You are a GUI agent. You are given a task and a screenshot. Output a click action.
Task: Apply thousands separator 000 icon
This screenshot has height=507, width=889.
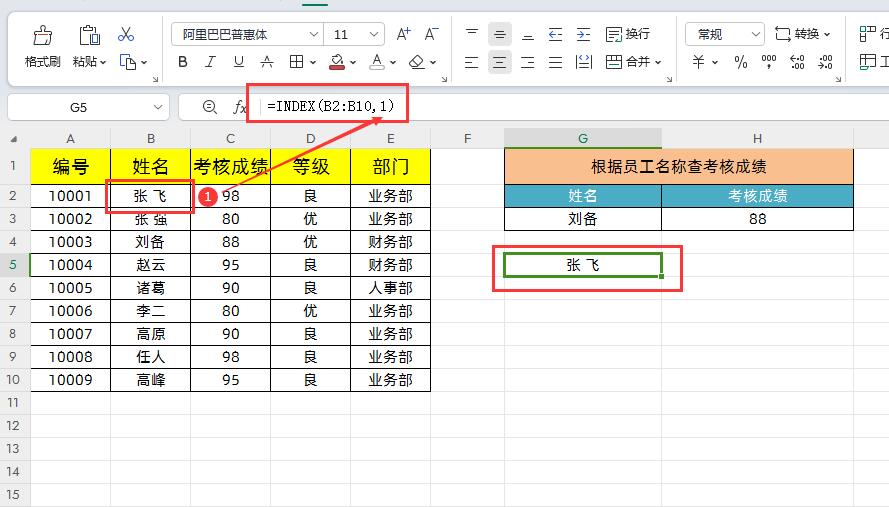point(769,62)
